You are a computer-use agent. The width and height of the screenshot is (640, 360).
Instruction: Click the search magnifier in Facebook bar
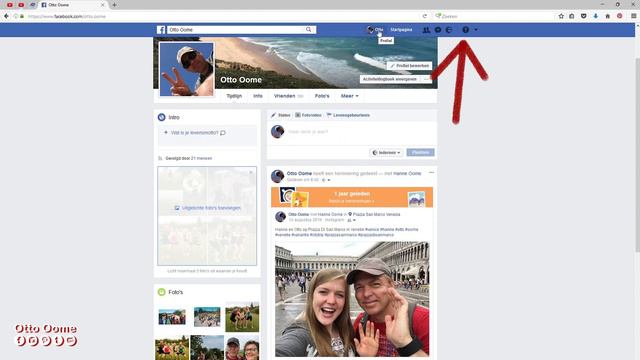click(x=309, y=30)
